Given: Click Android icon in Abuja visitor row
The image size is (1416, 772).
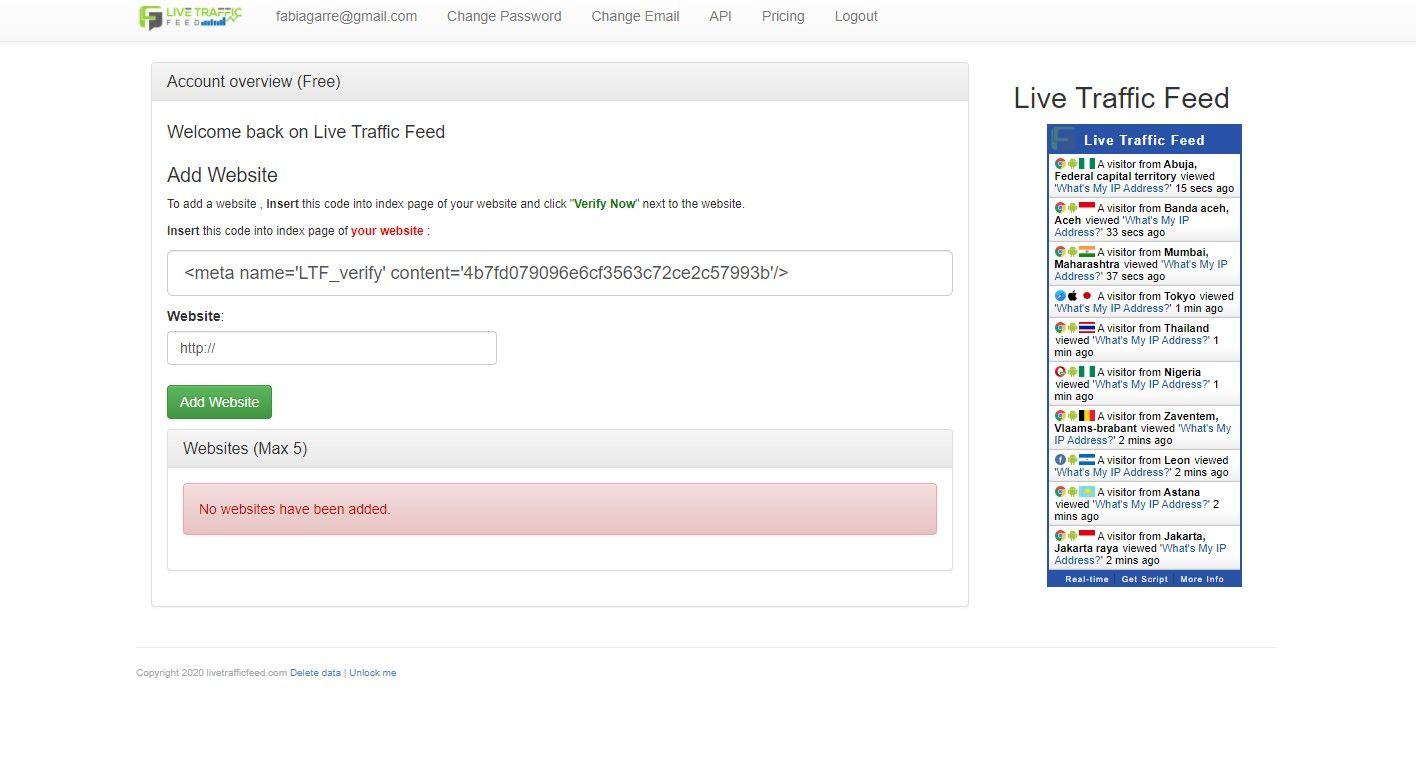Looking at the screenshot, I should point(1072,163).
